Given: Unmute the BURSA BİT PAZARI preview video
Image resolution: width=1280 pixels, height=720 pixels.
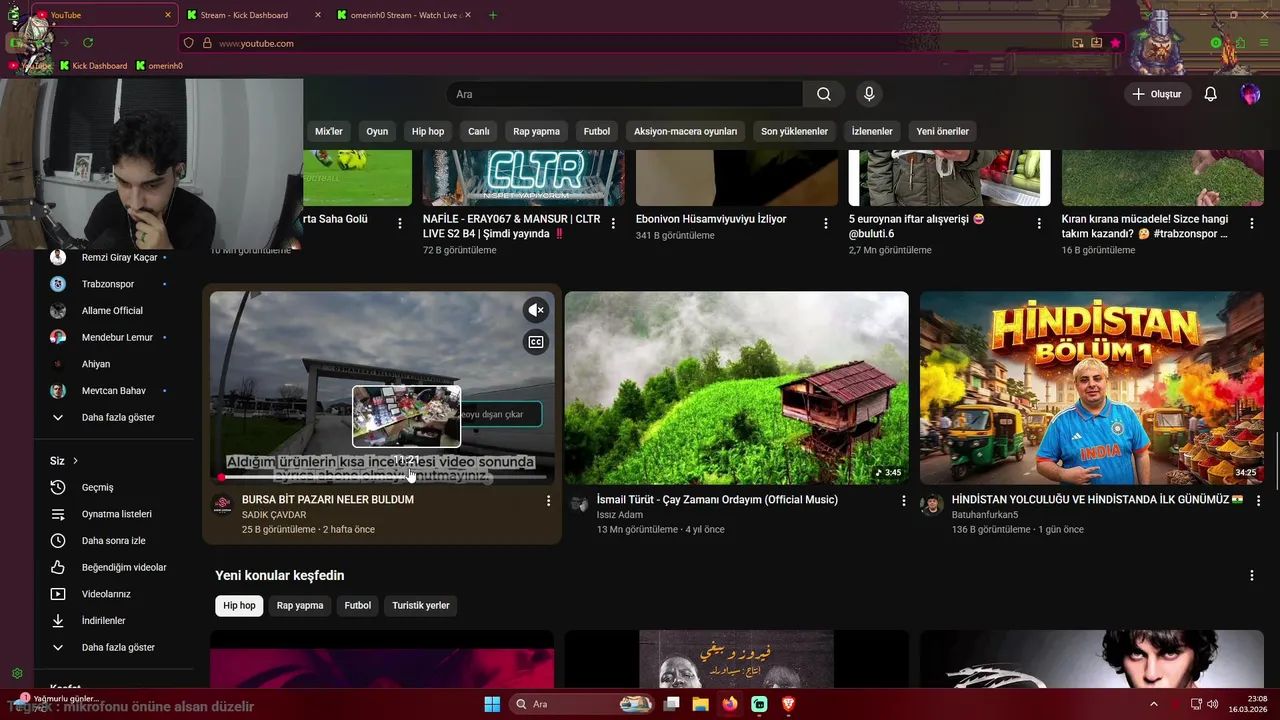Looking at the screenshot, I should point(536,310).
